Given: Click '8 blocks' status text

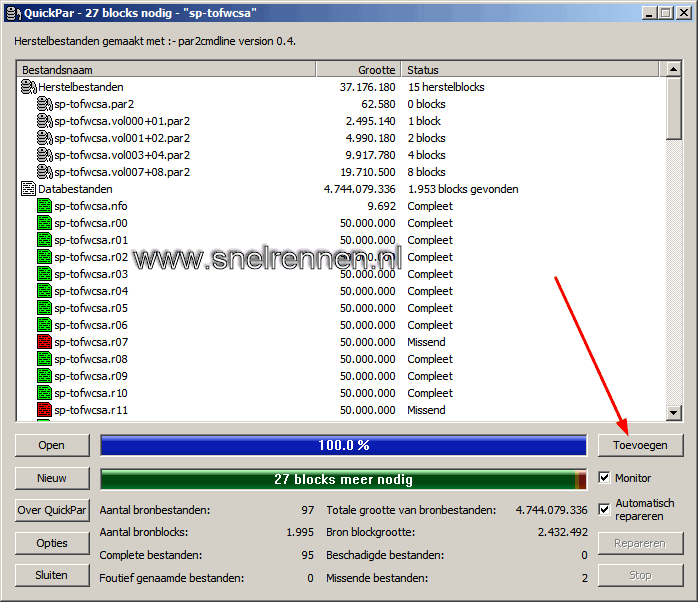Looking at the screenshot, I should [x=426, y=172].
